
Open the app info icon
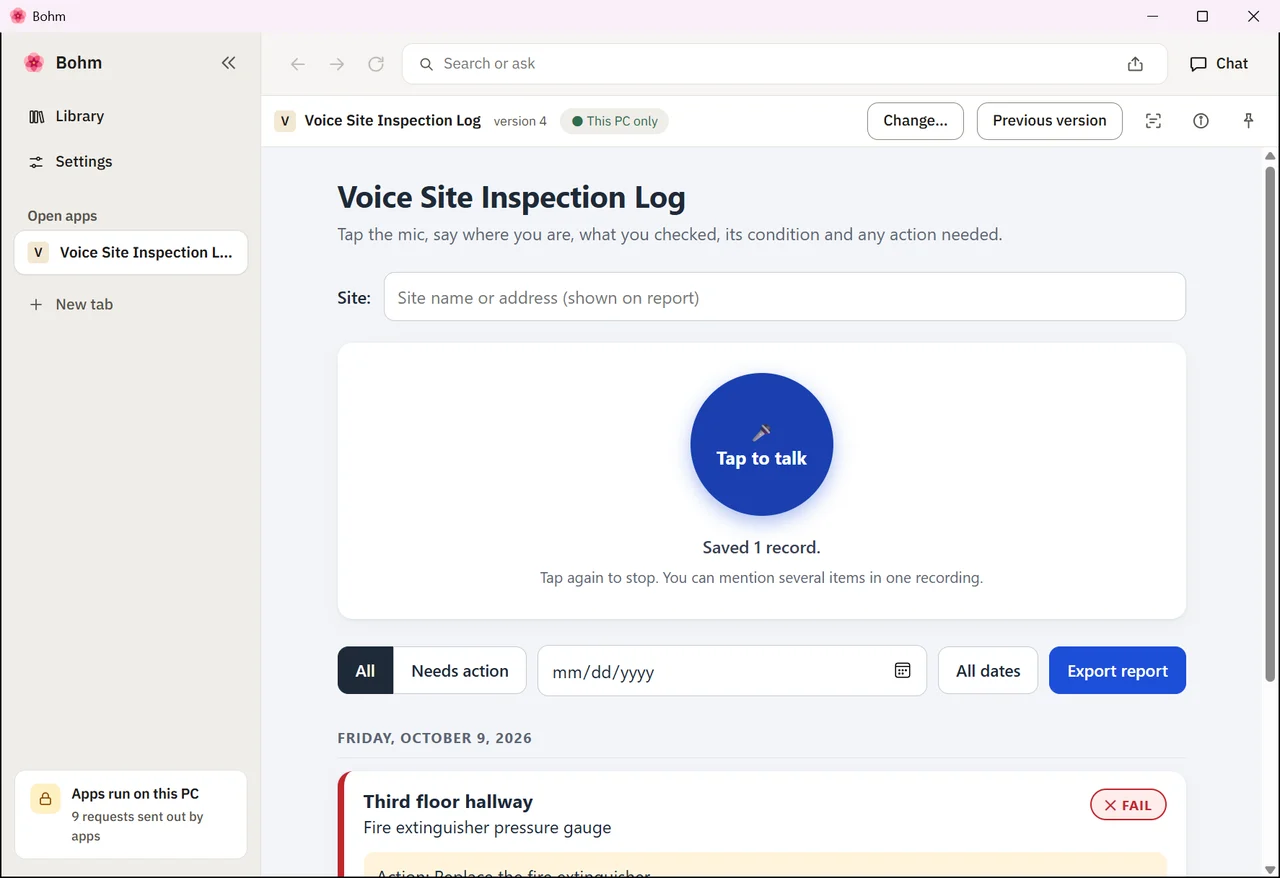pyautogui.click(x=1201, y=121)
